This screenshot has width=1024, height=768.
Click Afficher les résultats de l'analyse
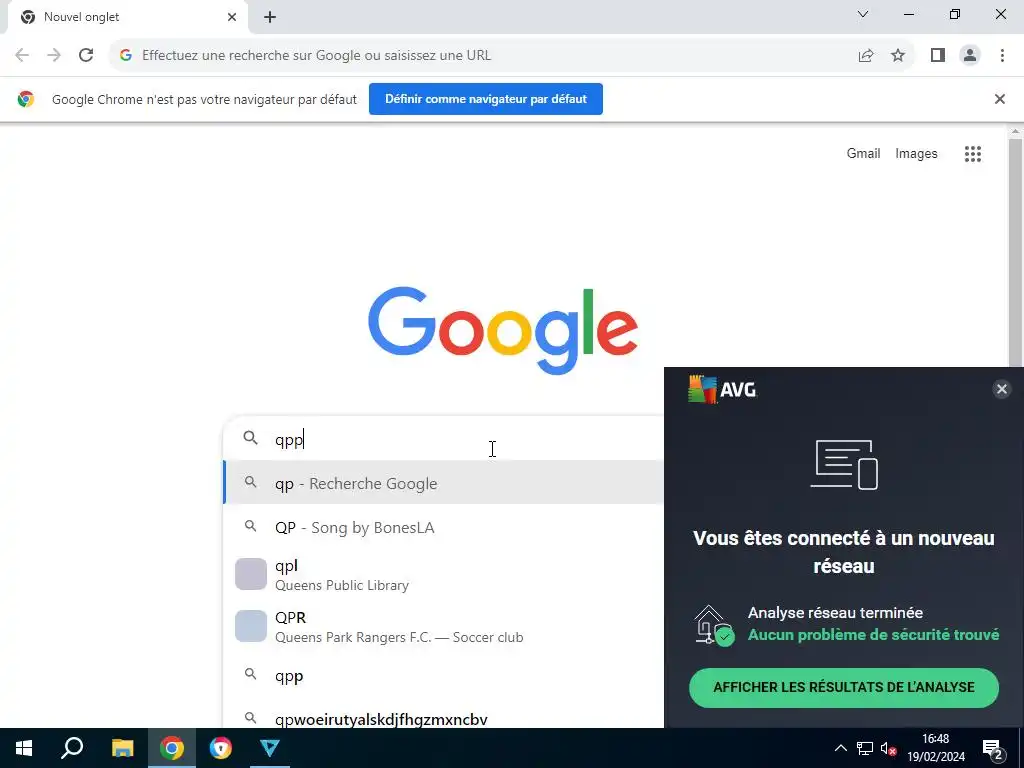[x=844, y=687]
